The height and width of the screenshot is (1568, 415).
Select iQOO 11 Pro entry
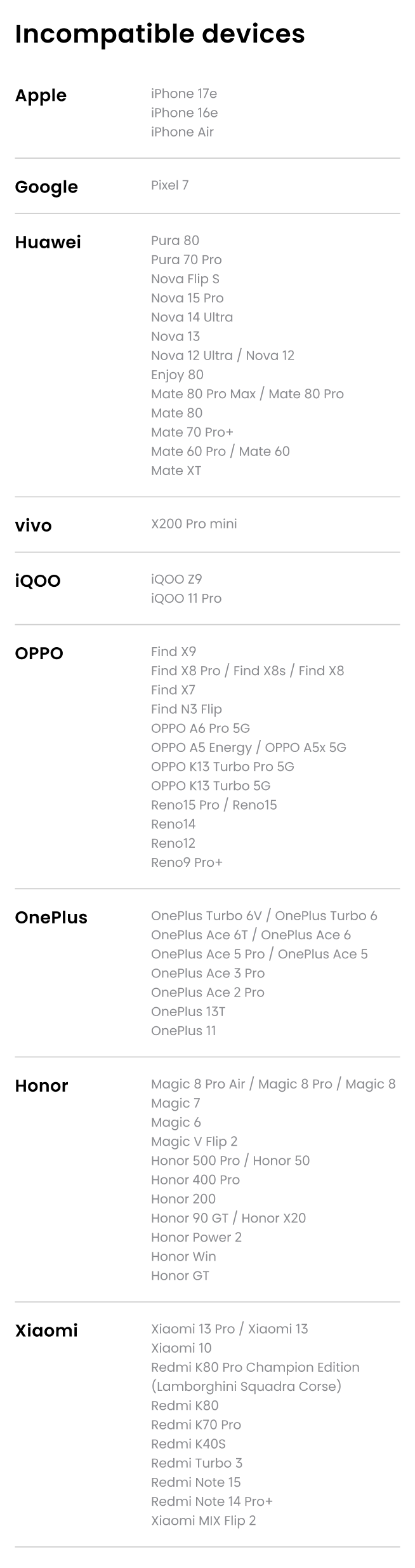[186, 598]
